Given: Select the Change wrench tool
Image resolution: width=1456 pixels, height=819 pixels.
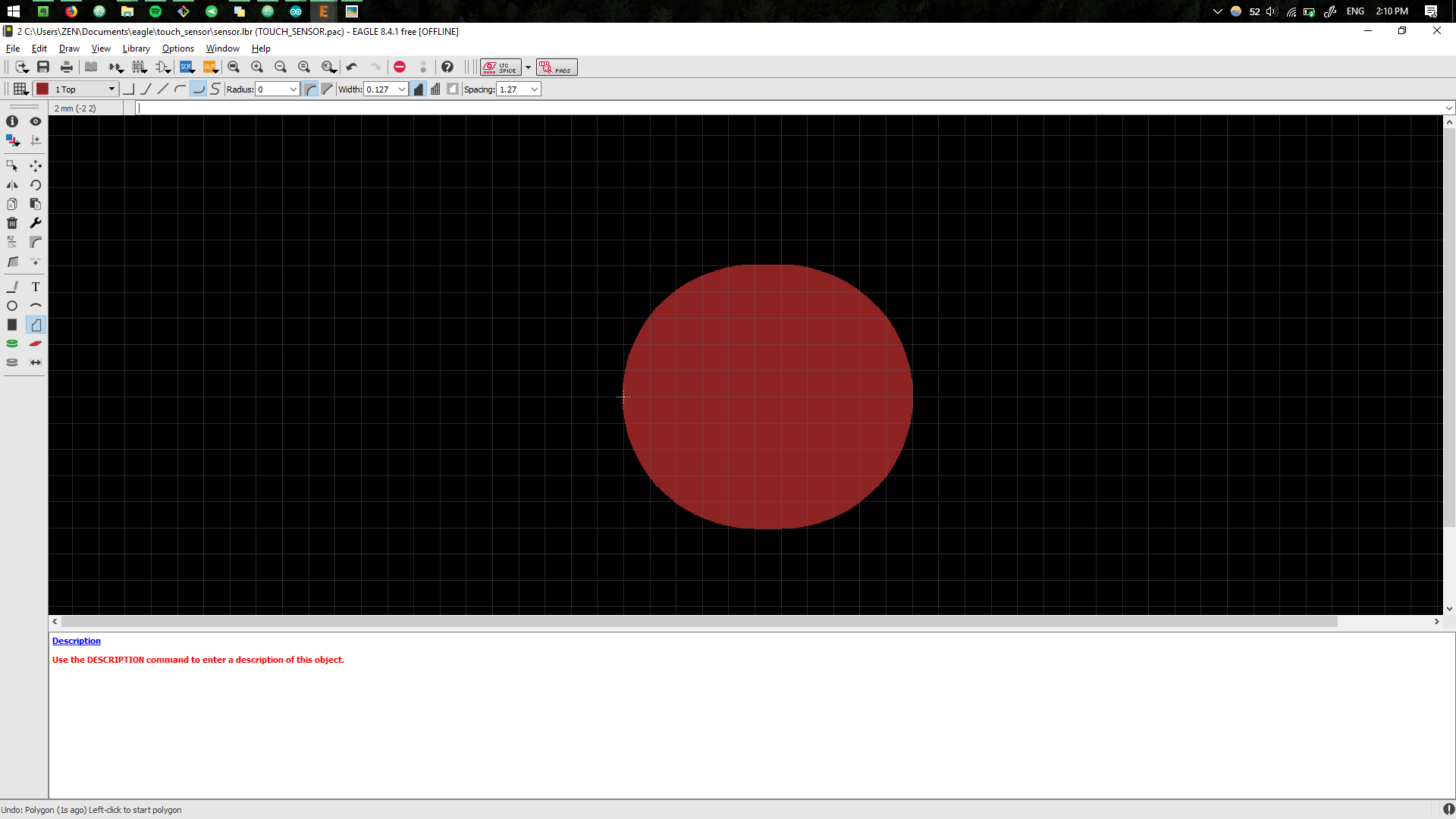Looking at the screenshot, I should (x=36, y=223).
